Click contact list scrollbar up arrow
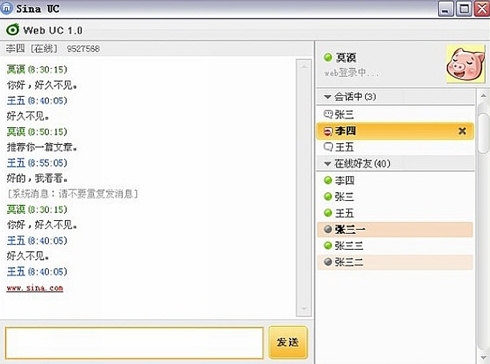 (483, 96)
